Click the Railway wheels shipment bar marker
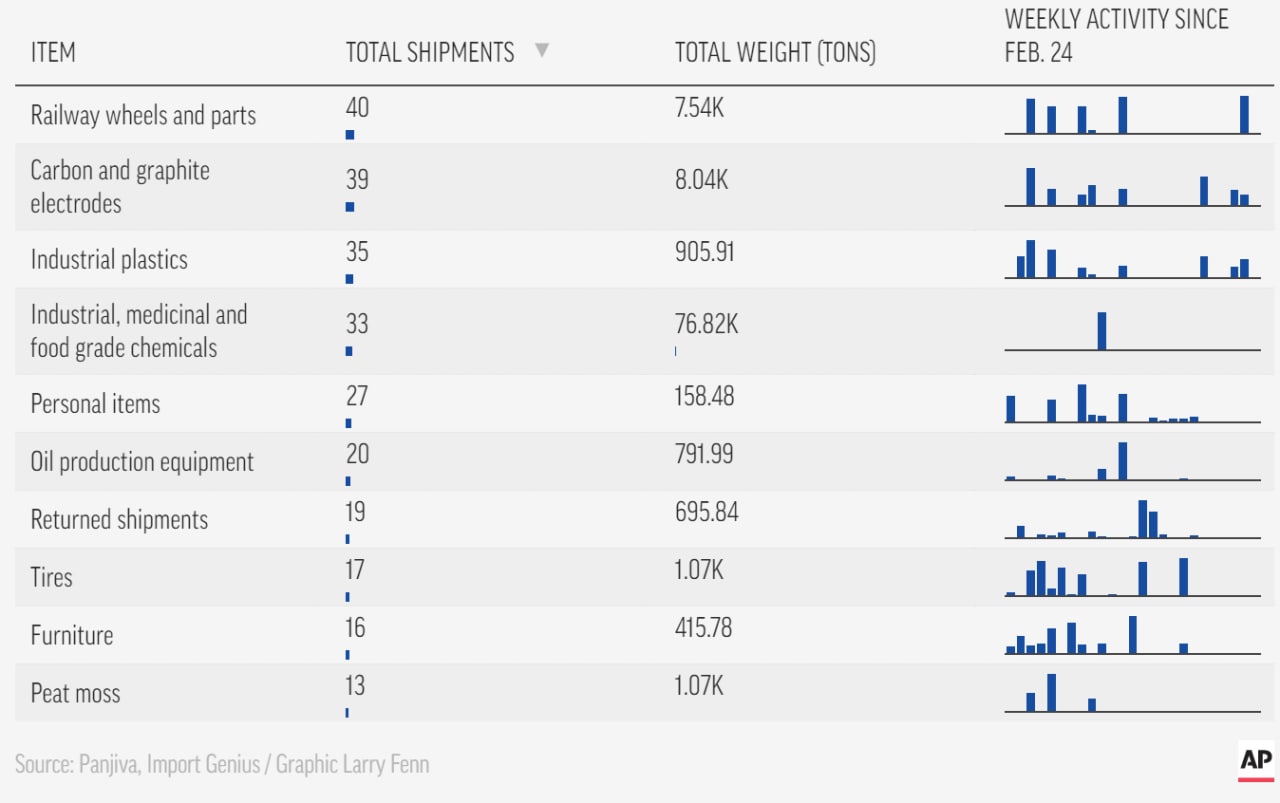 350,134
